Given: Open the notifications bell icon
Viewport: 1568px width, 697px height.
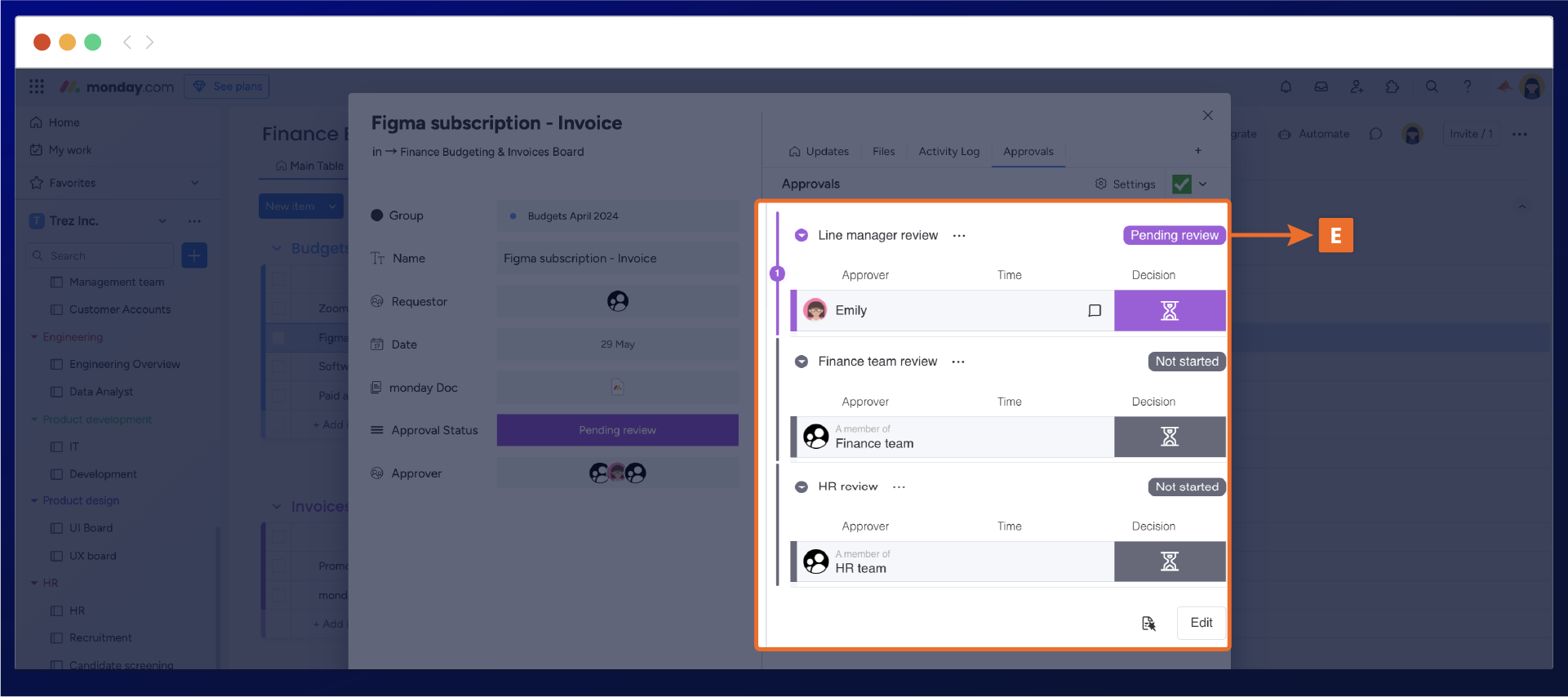Looking at the screenshot, I should point(1286,87).
